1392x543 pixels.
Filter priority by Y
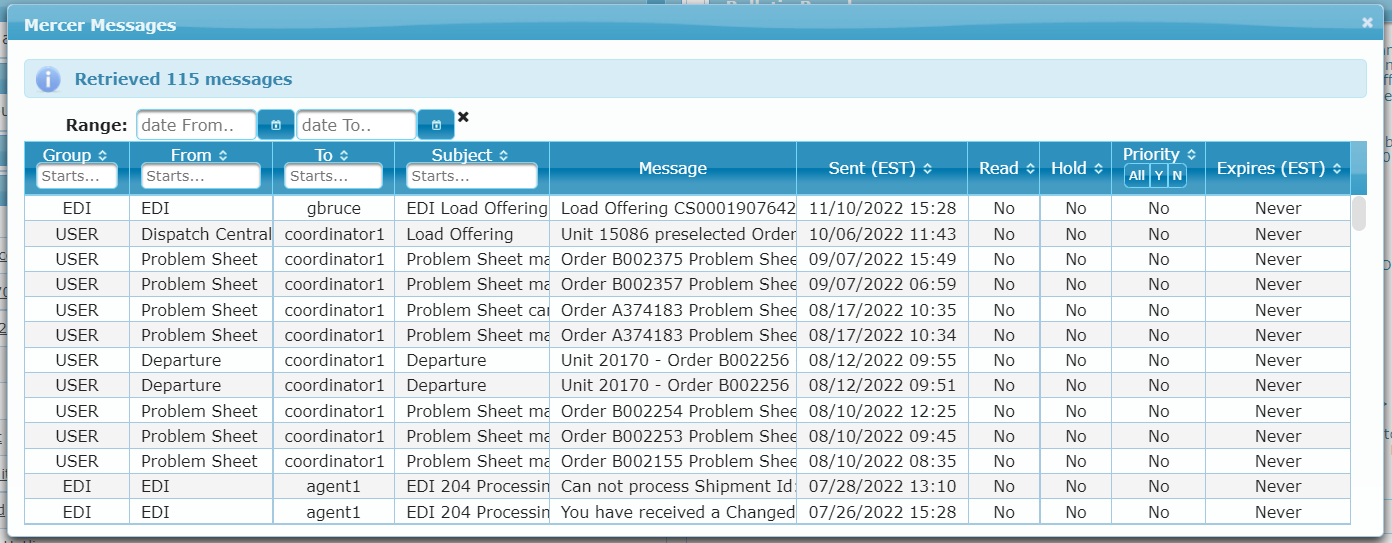pos(1158,176)
